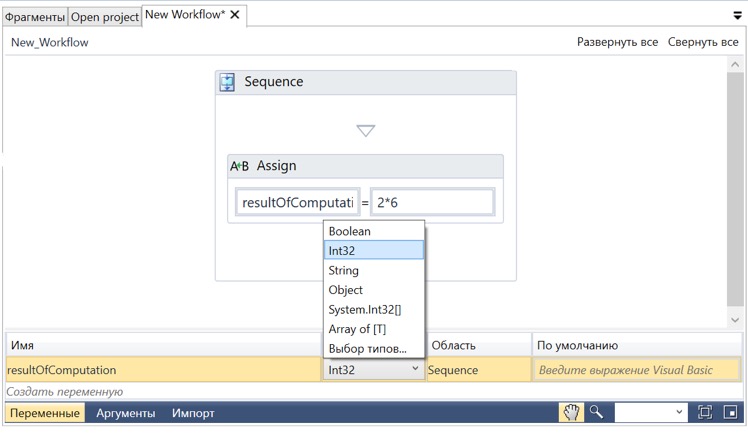Select String in the type list
Screen dimensions: 748x435
coord(344,270)
